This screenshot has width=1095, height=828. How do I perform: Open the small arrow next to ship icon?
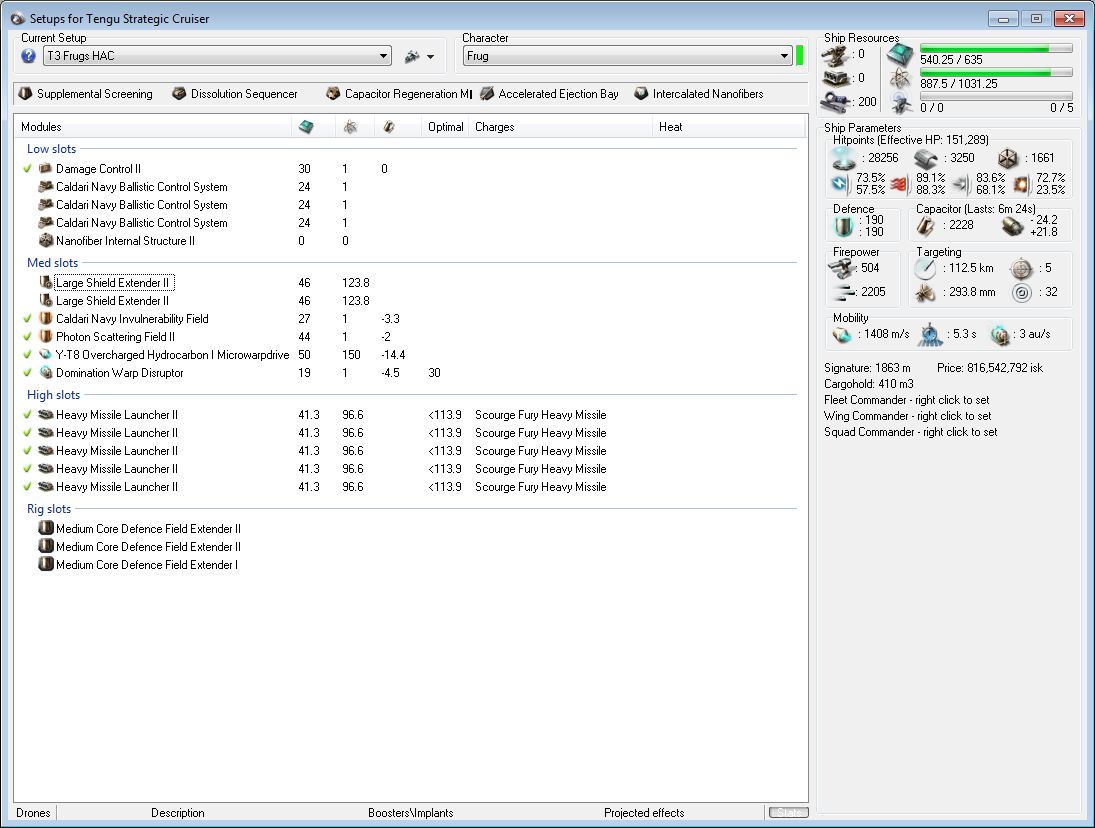click(431, 57)
